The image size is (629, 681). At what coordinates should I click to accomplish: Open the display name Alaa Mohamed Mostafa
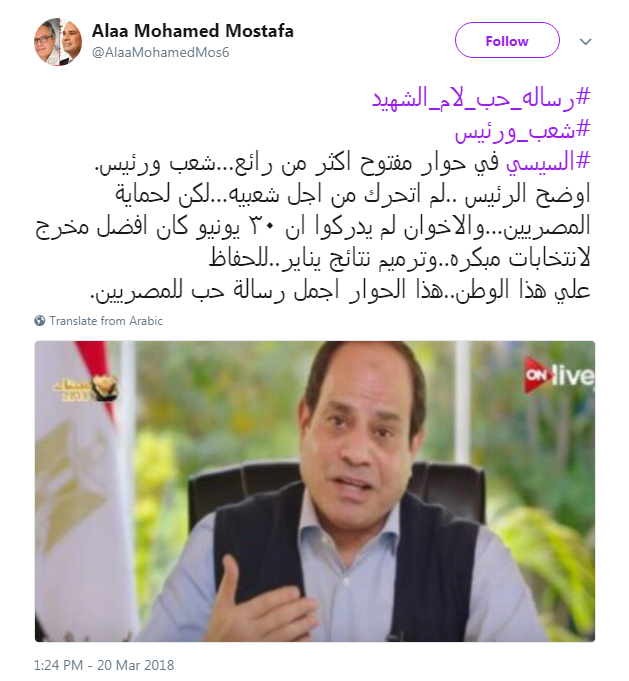click(193, 31)
